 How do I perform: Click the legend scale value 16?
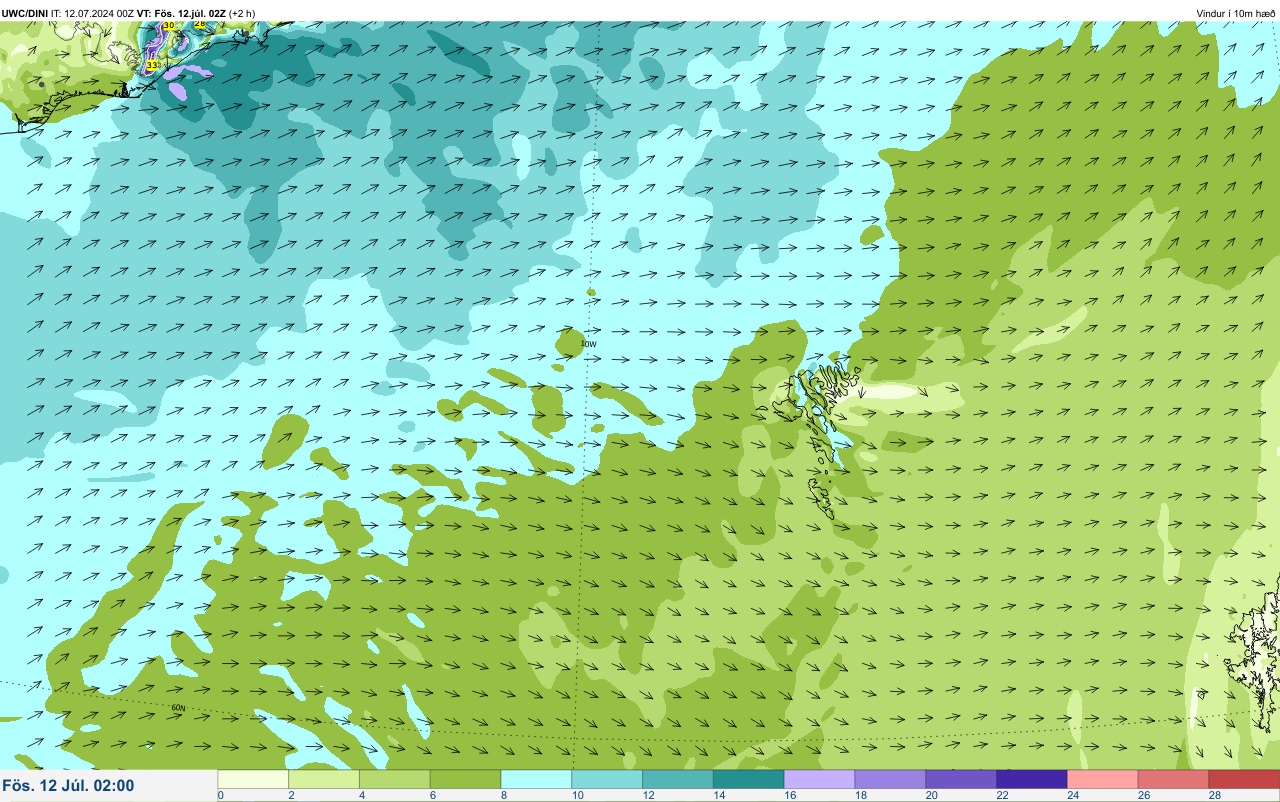tap(790, 796)
